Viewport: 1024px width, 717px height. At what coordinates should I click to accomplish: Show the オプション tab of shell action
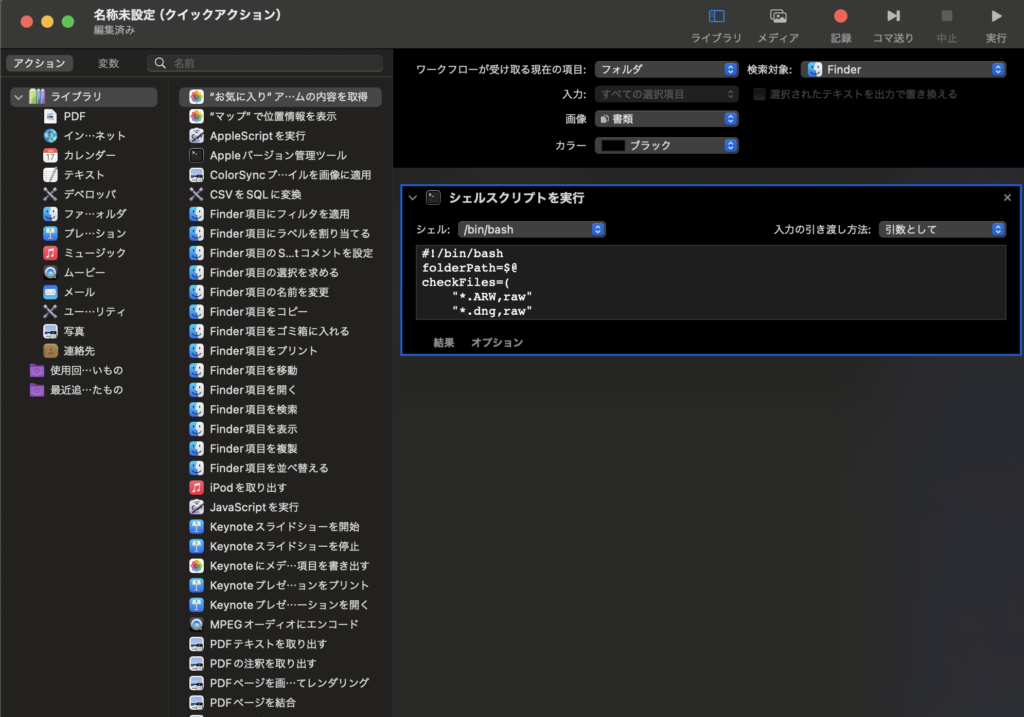[497, 342]
